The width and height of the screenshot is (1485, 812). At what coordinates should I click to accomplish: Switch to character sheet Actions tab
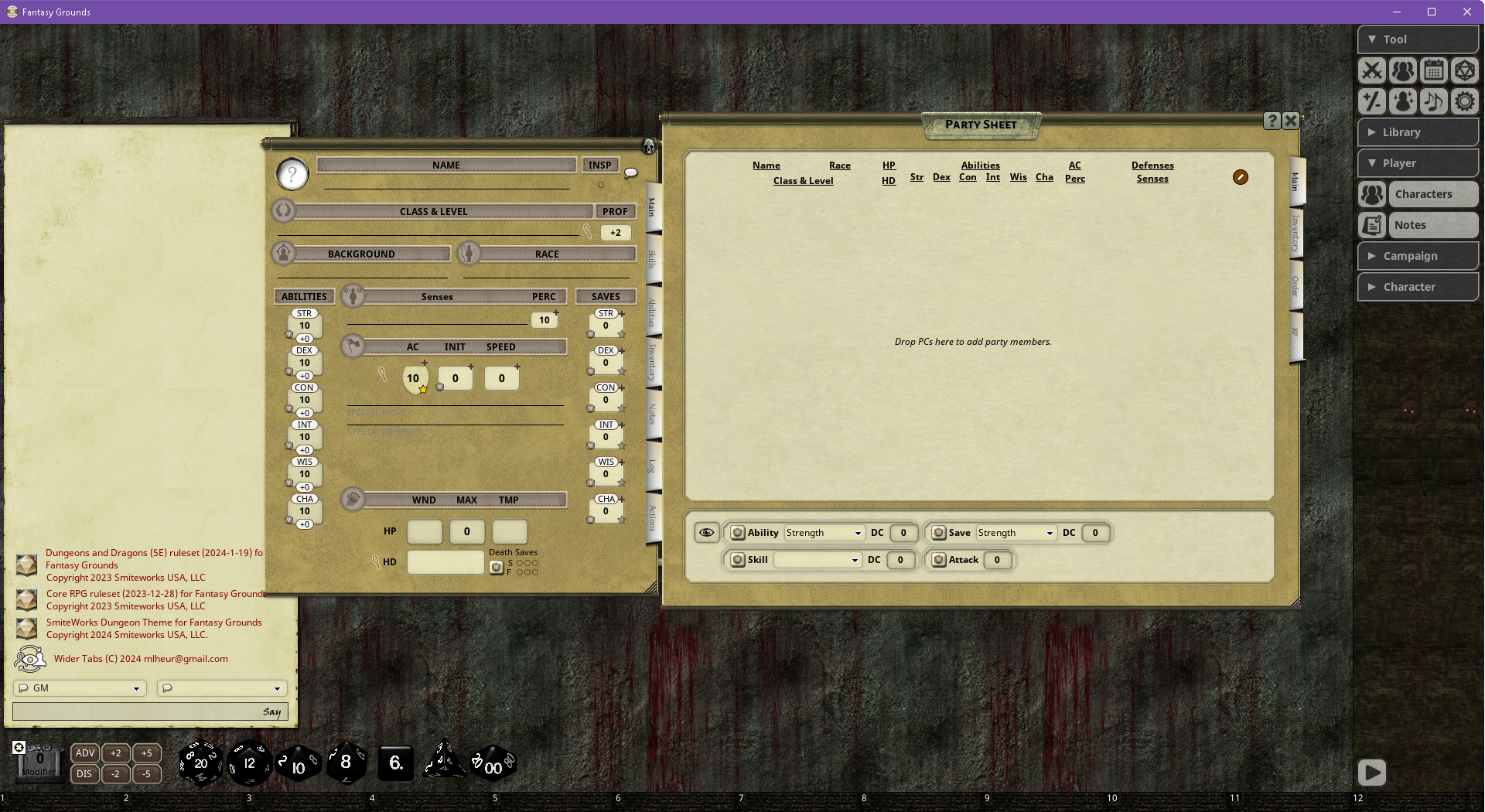click(x=652, y=518)
